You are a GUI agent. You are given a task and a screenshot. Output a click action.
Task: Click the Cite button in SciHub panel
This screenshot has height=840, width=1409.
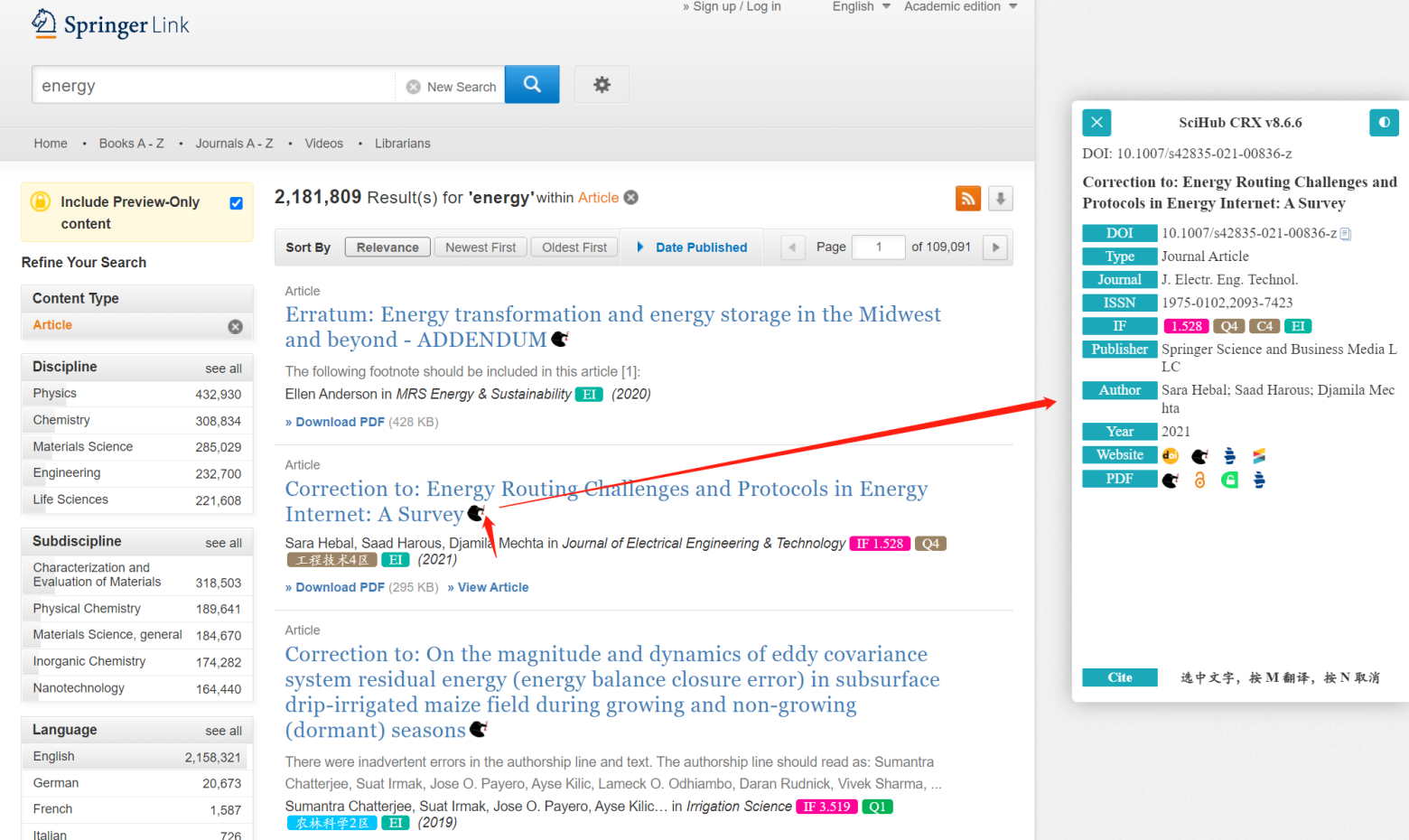[x=1120, y=677]
